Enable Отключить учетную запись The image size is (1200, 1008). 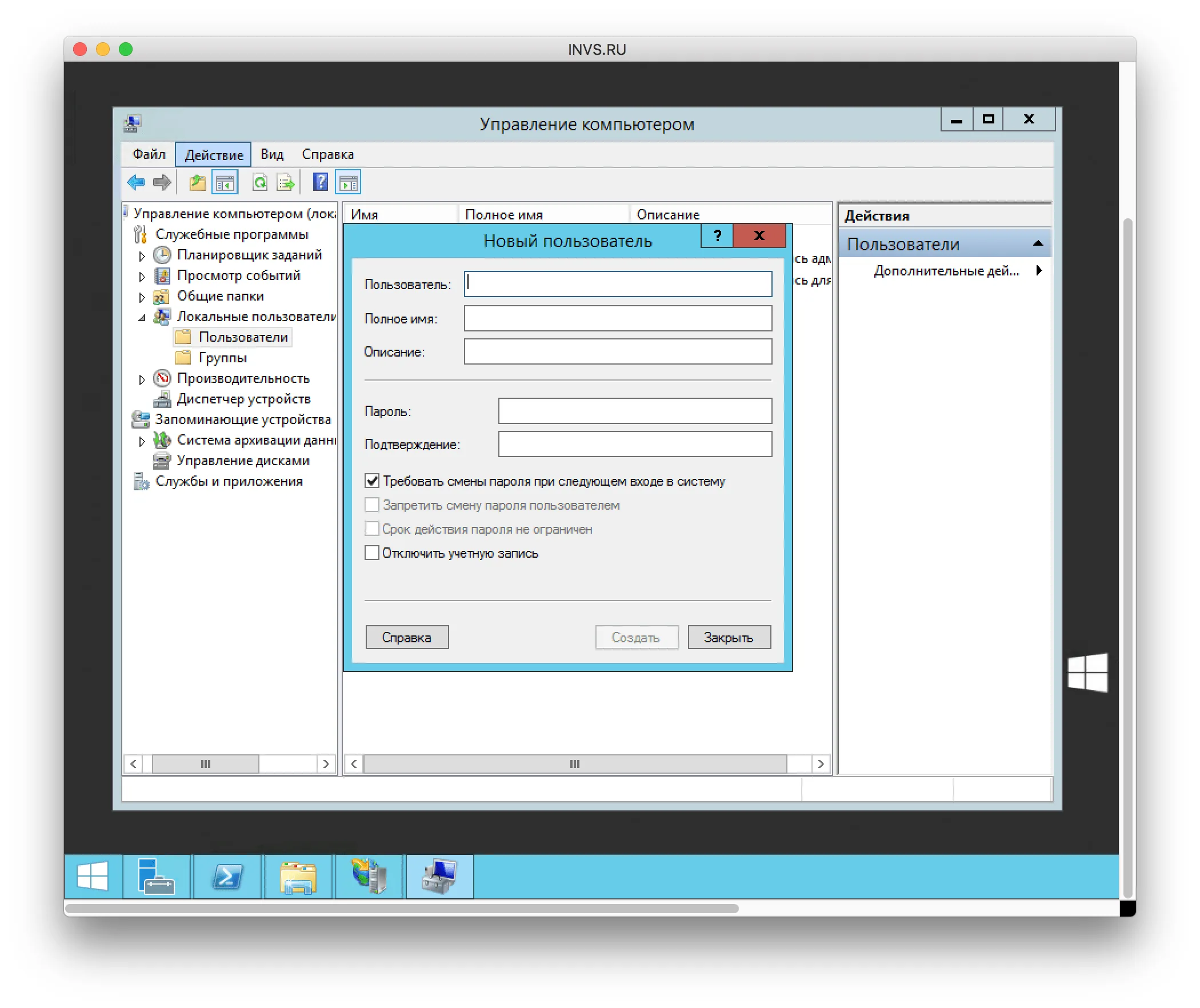(372, 553)
